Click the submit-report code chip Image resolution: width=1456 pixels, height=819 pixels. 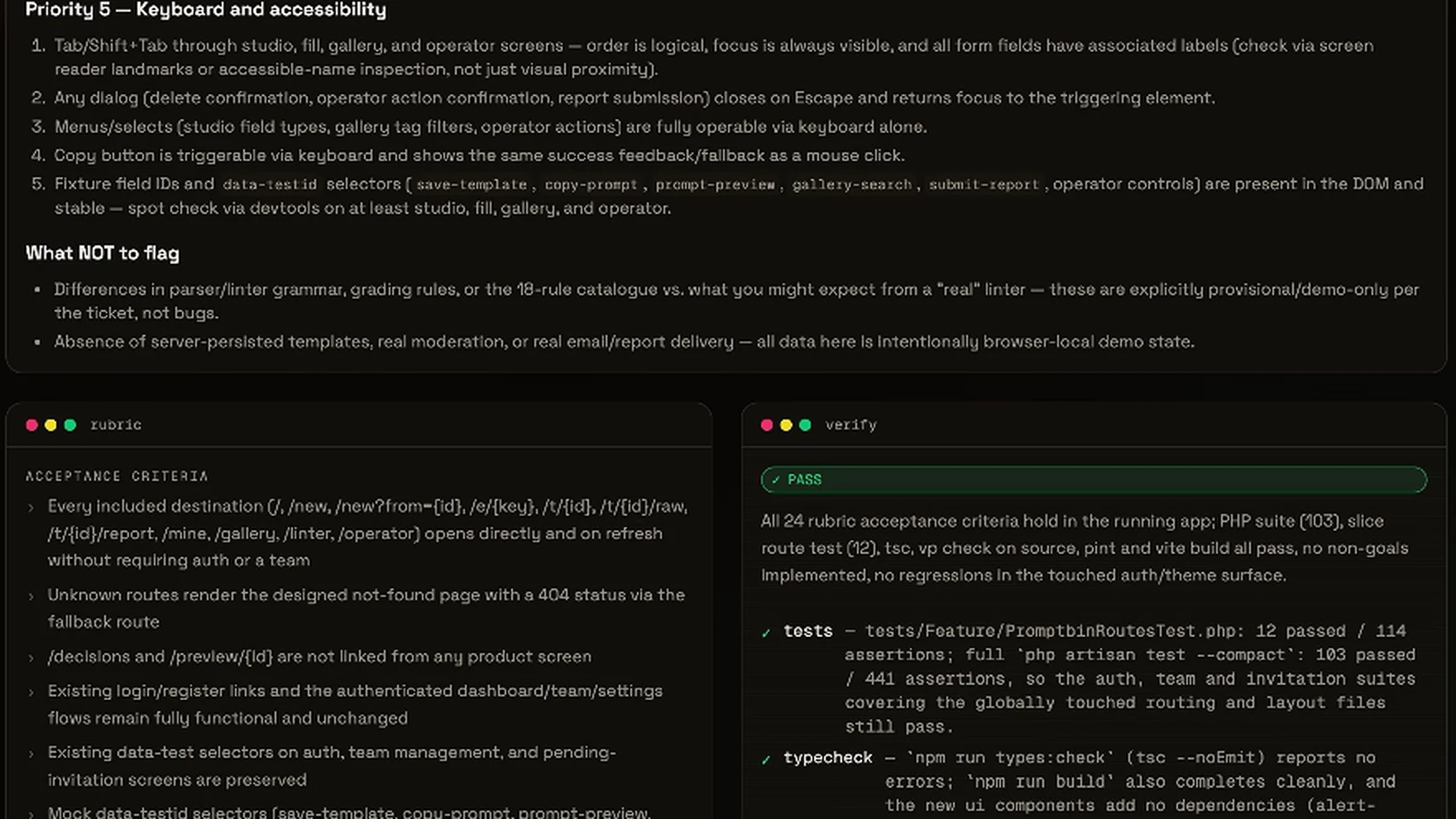click(x=984, y=184)
